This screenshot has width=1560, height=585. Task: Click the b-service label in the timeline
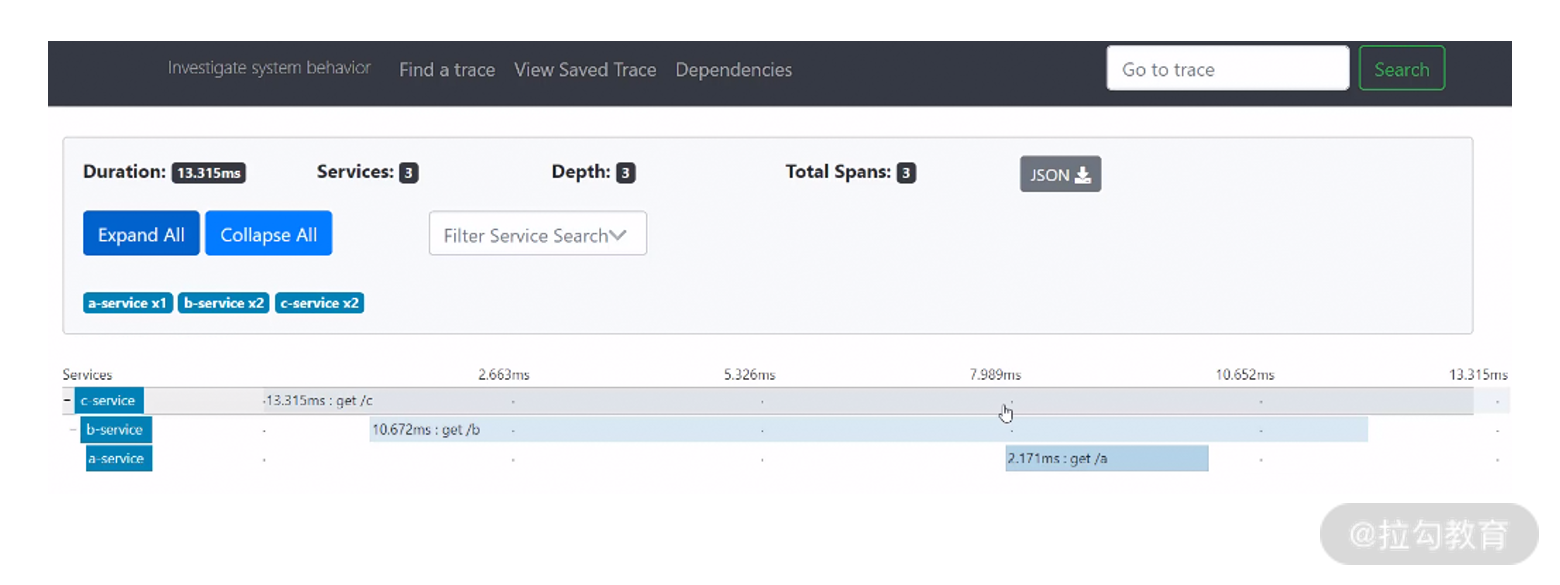[116, 430]
